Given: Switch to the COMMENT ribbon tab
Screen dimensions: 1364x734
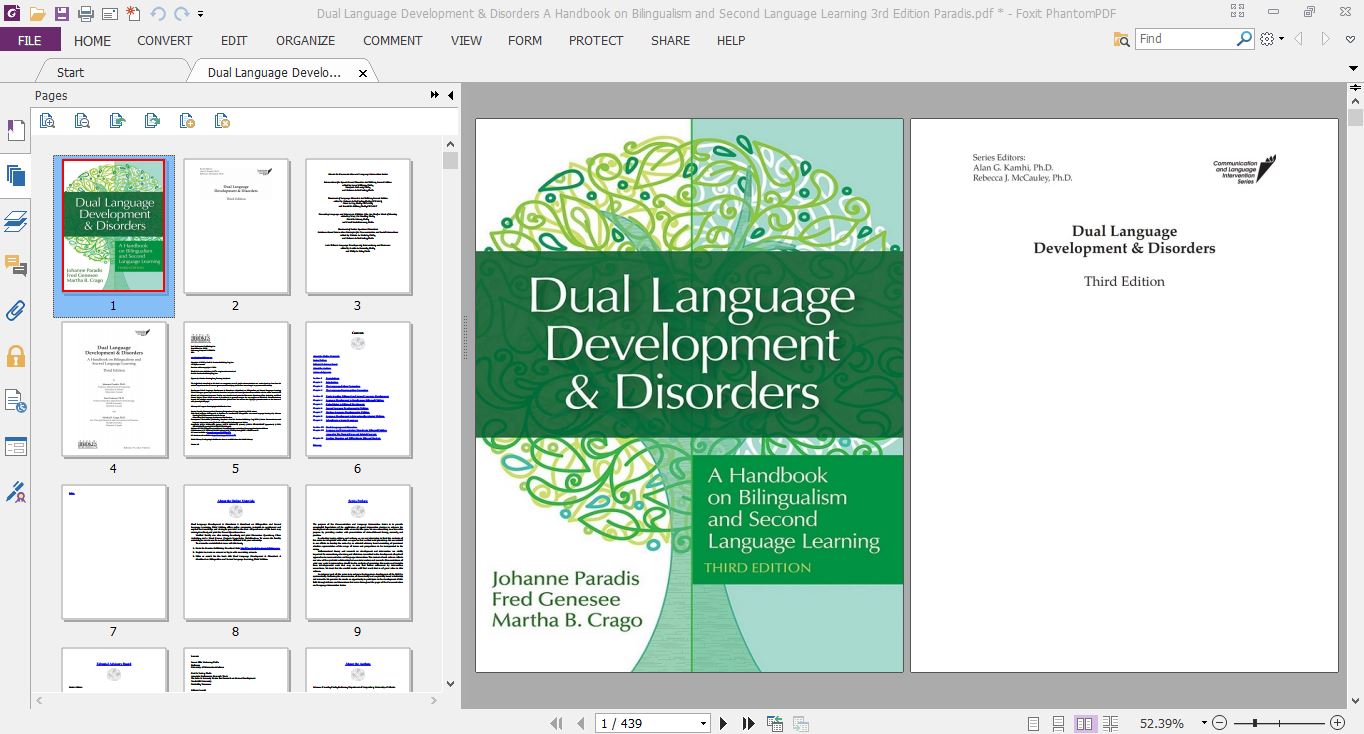Looking at the screenshot, I should 393,40.
